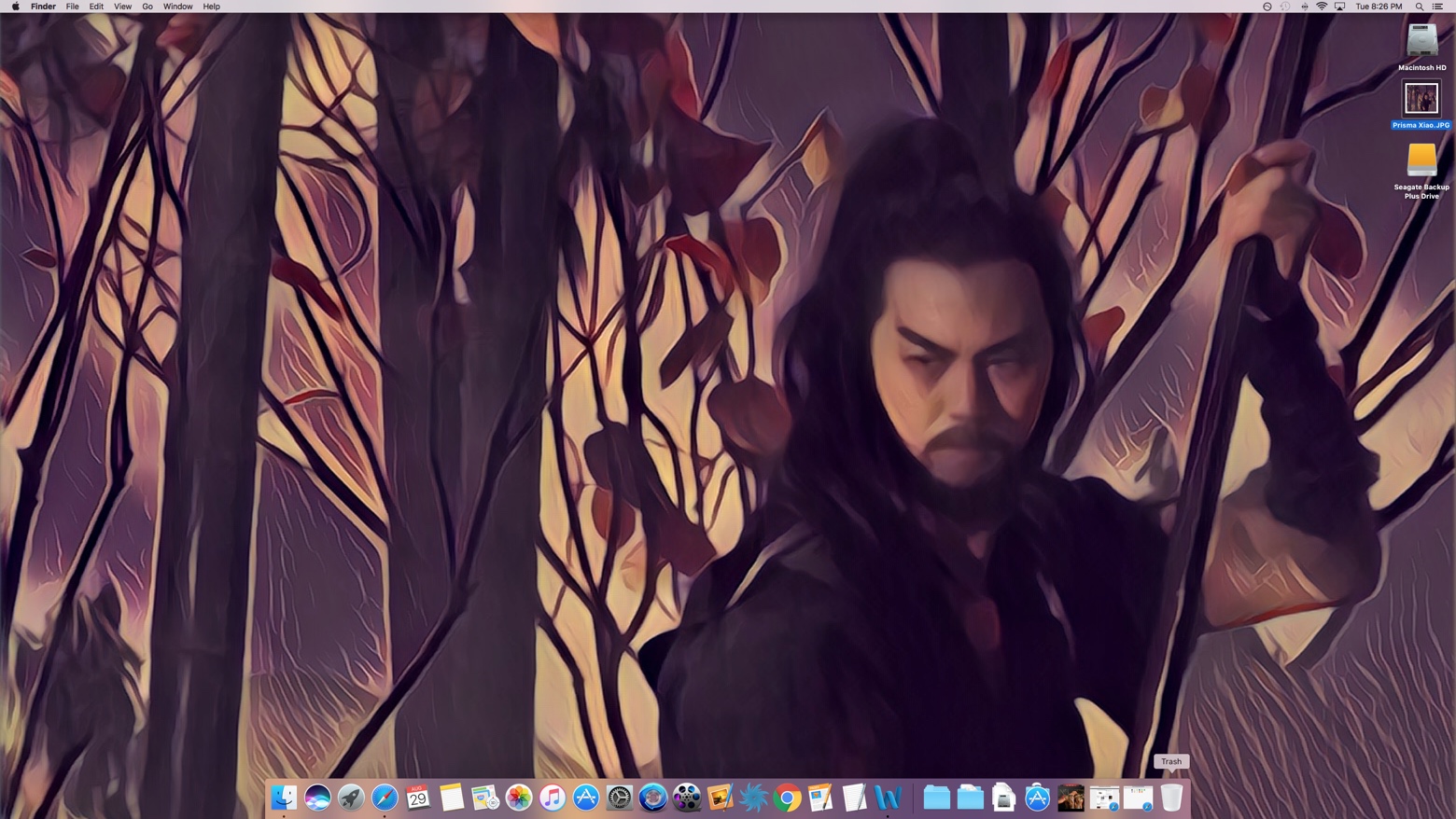The height and width of the screenshot is (819, 1456).
Task: Open Notification Center list icon
Action: tap(1438, 7)
